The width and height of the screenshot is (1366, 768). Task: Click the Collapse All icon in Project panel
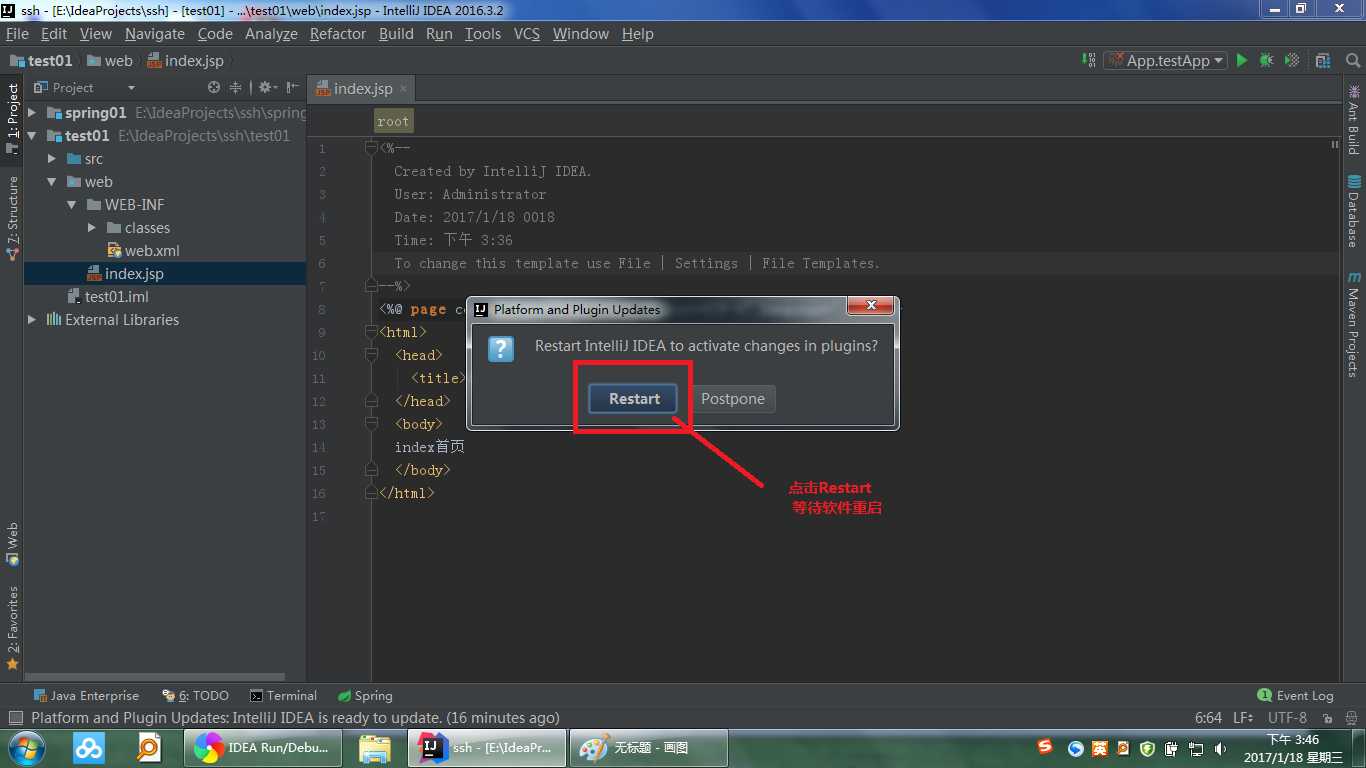pos(236,87)
